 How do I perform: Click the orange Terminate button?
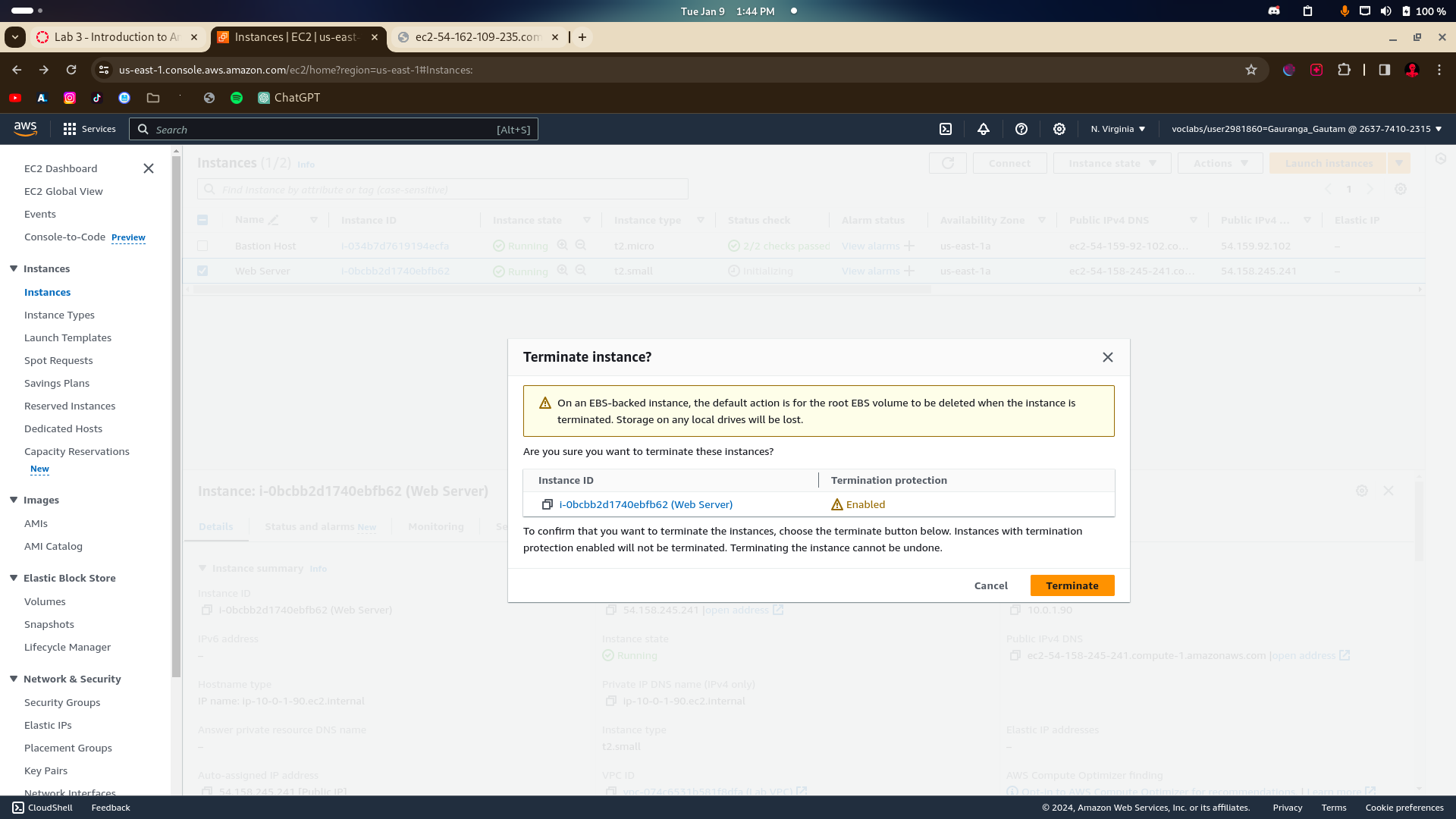(x=1072, y=585)
